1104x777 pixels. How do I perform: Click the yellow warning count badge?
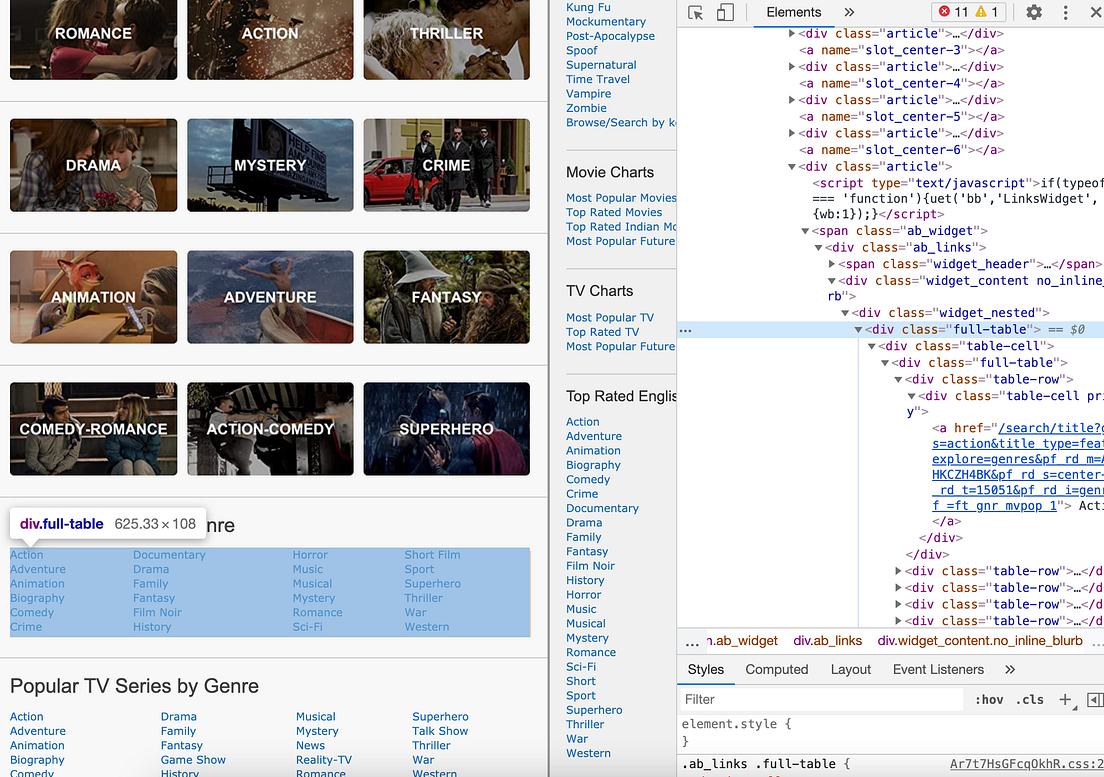pyautogui.click(x=985, y=12)
